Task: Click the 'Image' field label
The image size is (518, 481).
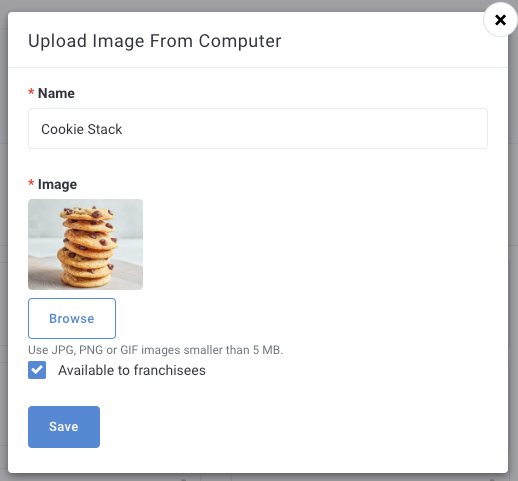Action: (57, 184)
